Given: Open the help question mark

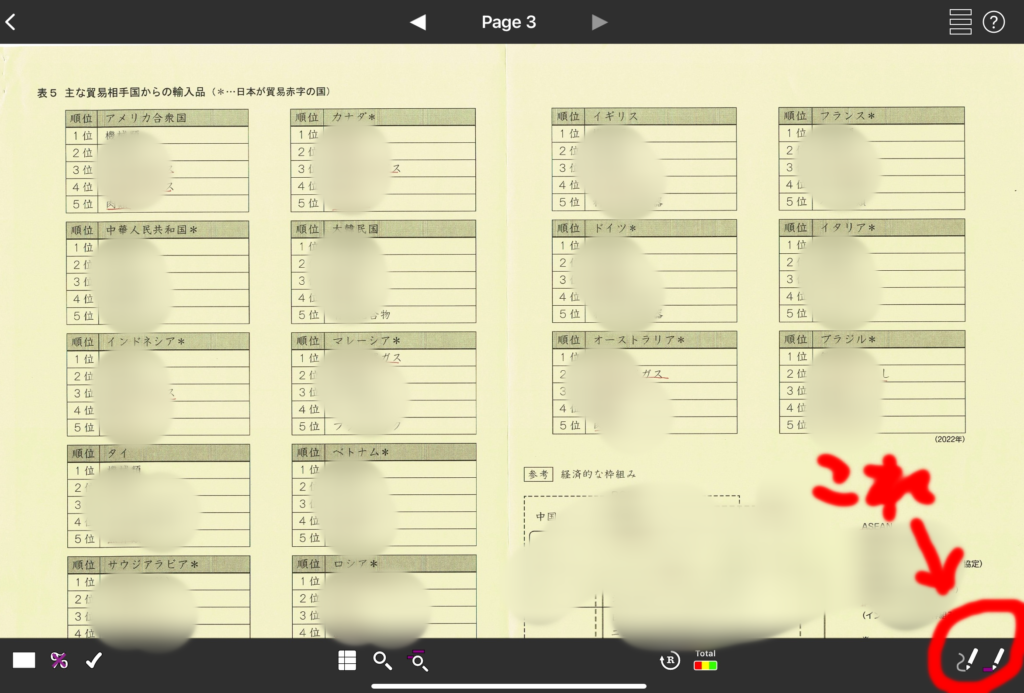Looking at the screenshot, I should point(993,22).
